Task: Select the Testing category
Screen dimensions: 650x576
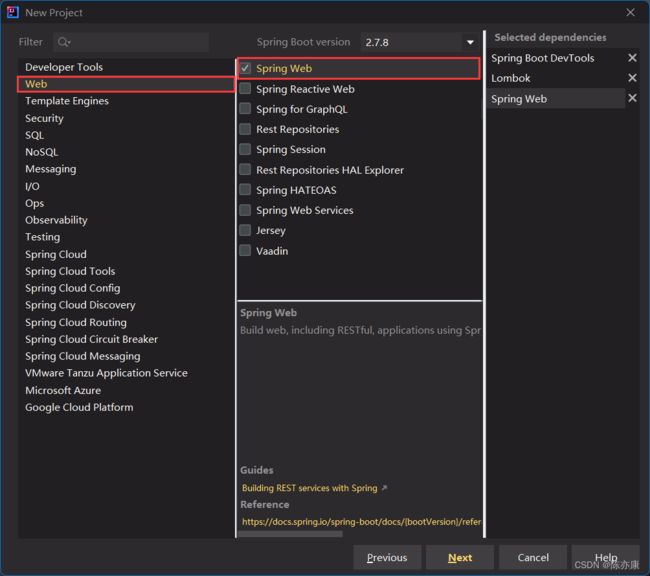Action: [126, 237]
